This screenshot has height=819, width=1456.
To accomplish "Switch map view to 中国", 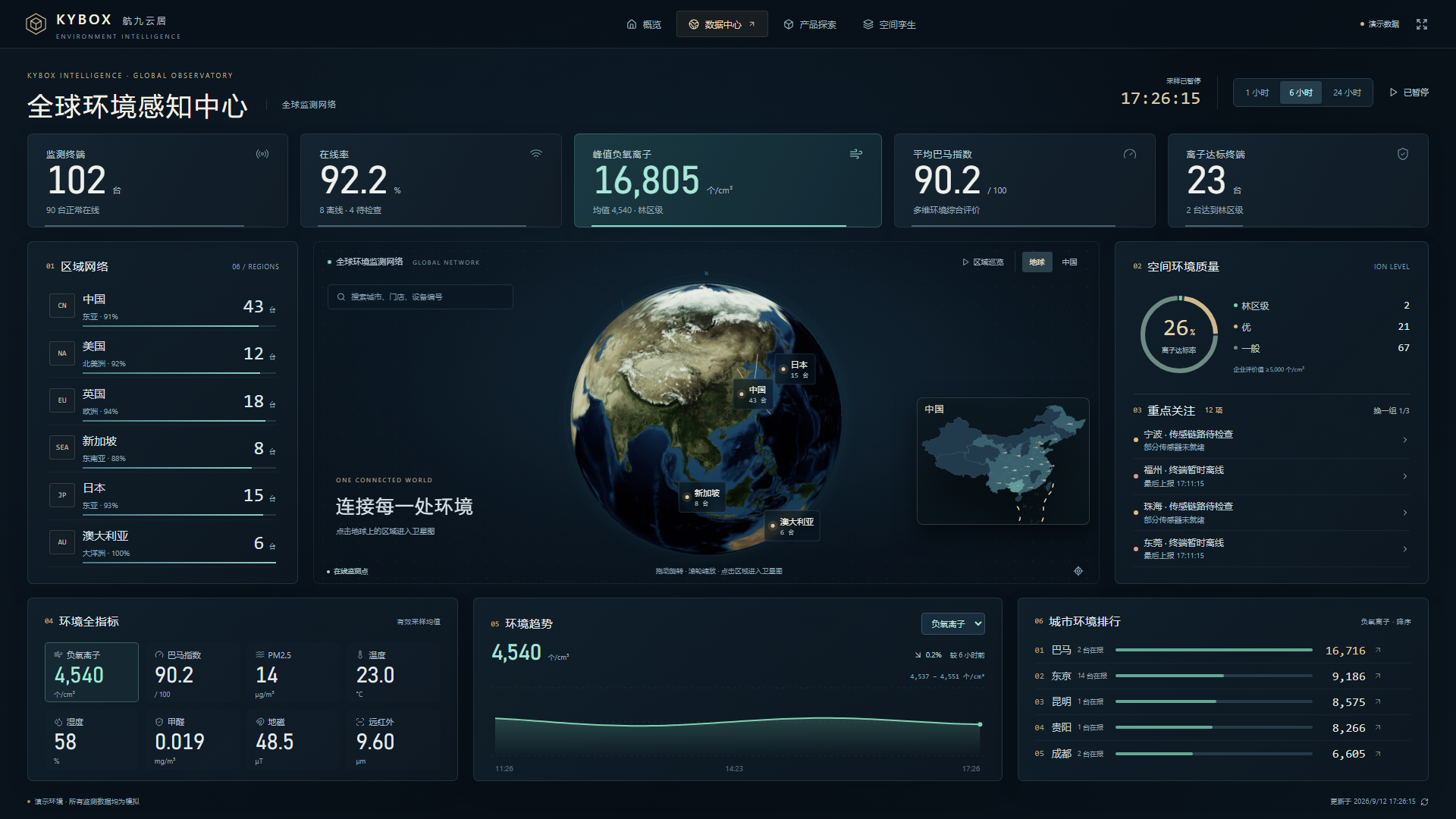I will pyautogui.click(x=1069, y=262).
